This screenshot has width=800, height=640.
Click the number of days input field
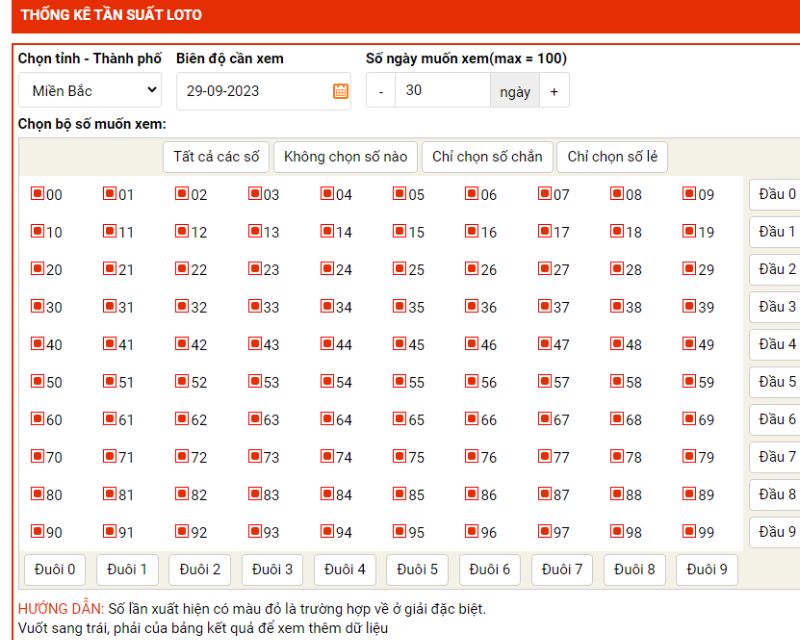pyautogui.click(x=442, y=90)
